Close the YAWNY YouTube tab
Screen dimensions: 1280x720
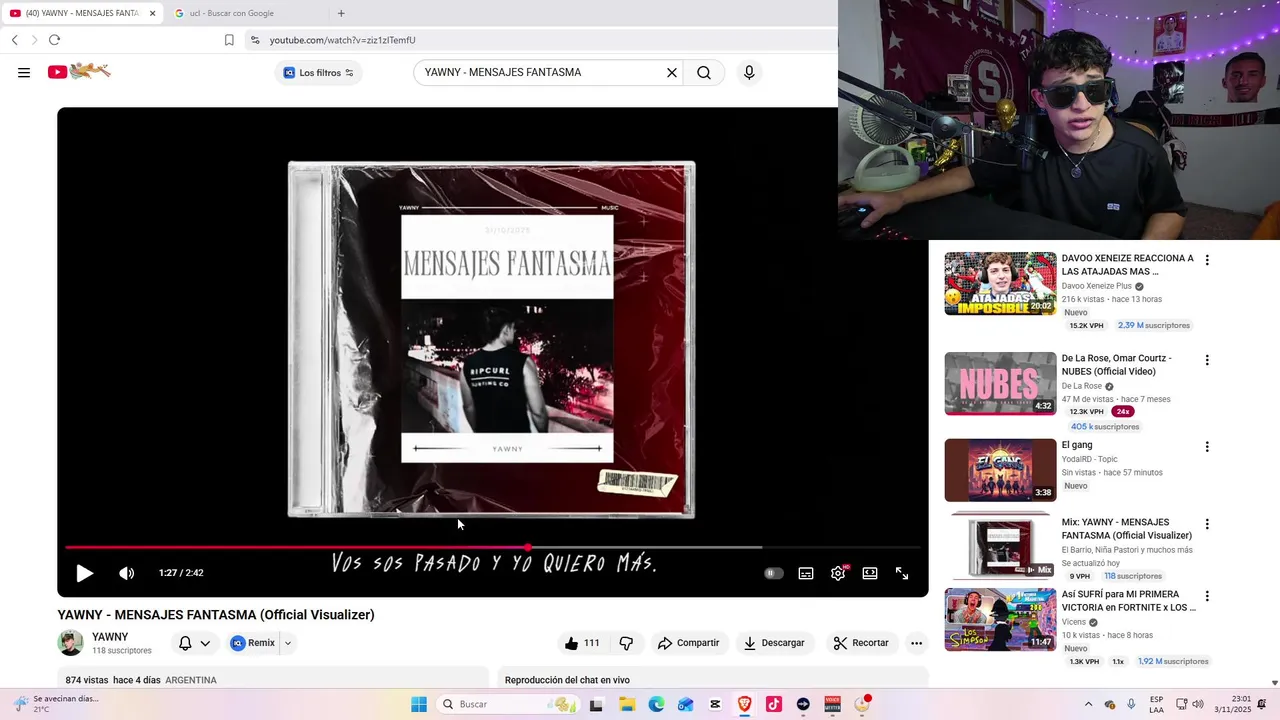[x=152, y=13]
